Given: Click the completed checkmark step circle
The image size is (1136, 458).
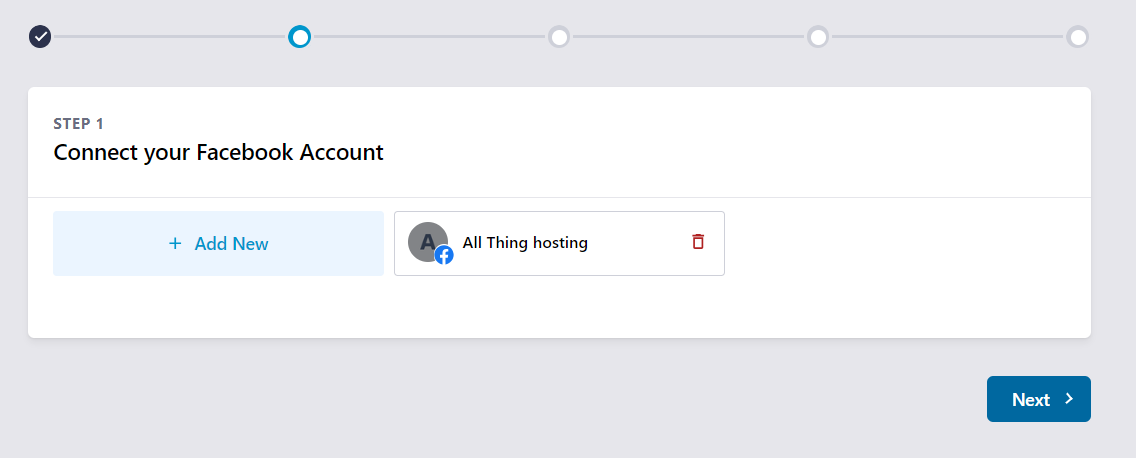Looking at the screenshot, I should click(x=40, y=37).
